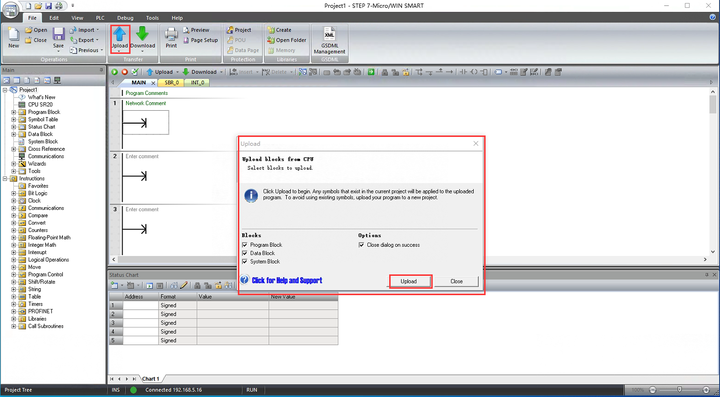Image resolution: width=720 pixels, height=397 pixels.
Task: Click the red STOP button in editor toolbar
Action: tap(124, 72)
